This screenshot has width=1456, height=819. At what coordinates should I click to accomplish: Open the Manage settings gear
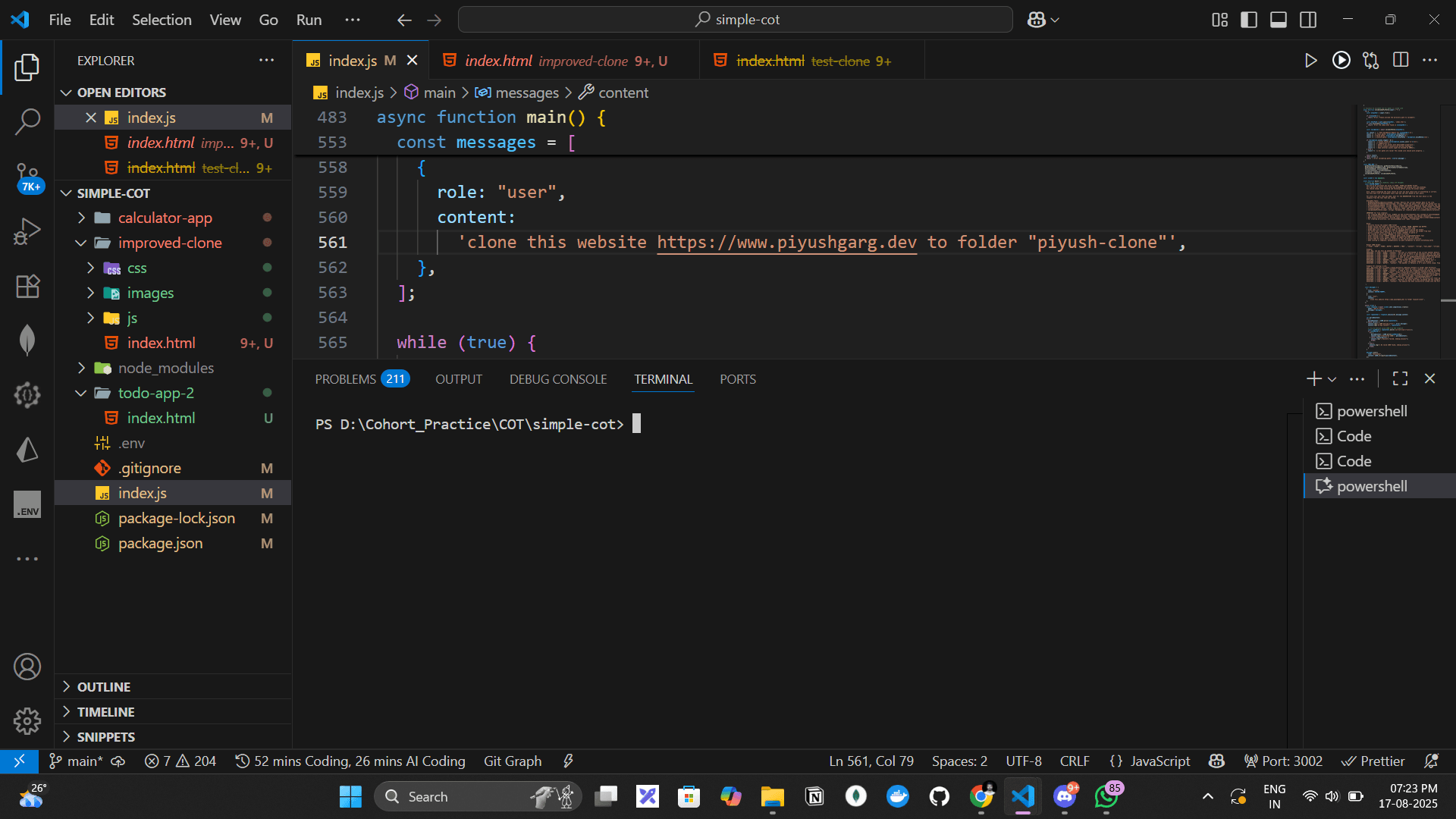point(27,721)
